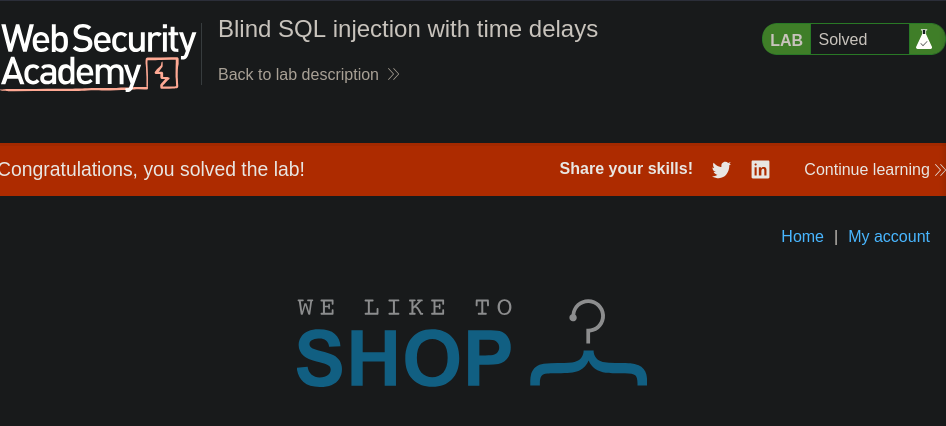
Task: Click the LinkedIn share icon
Action: pyautogui.click(x=760, y=170)
